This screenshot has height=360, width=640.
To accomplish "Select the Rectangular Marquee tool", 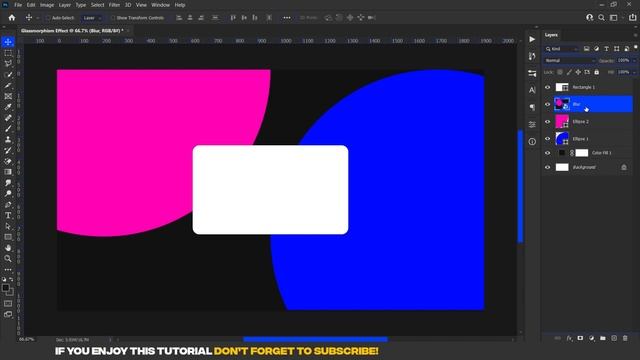I will (x=8, y=53).
